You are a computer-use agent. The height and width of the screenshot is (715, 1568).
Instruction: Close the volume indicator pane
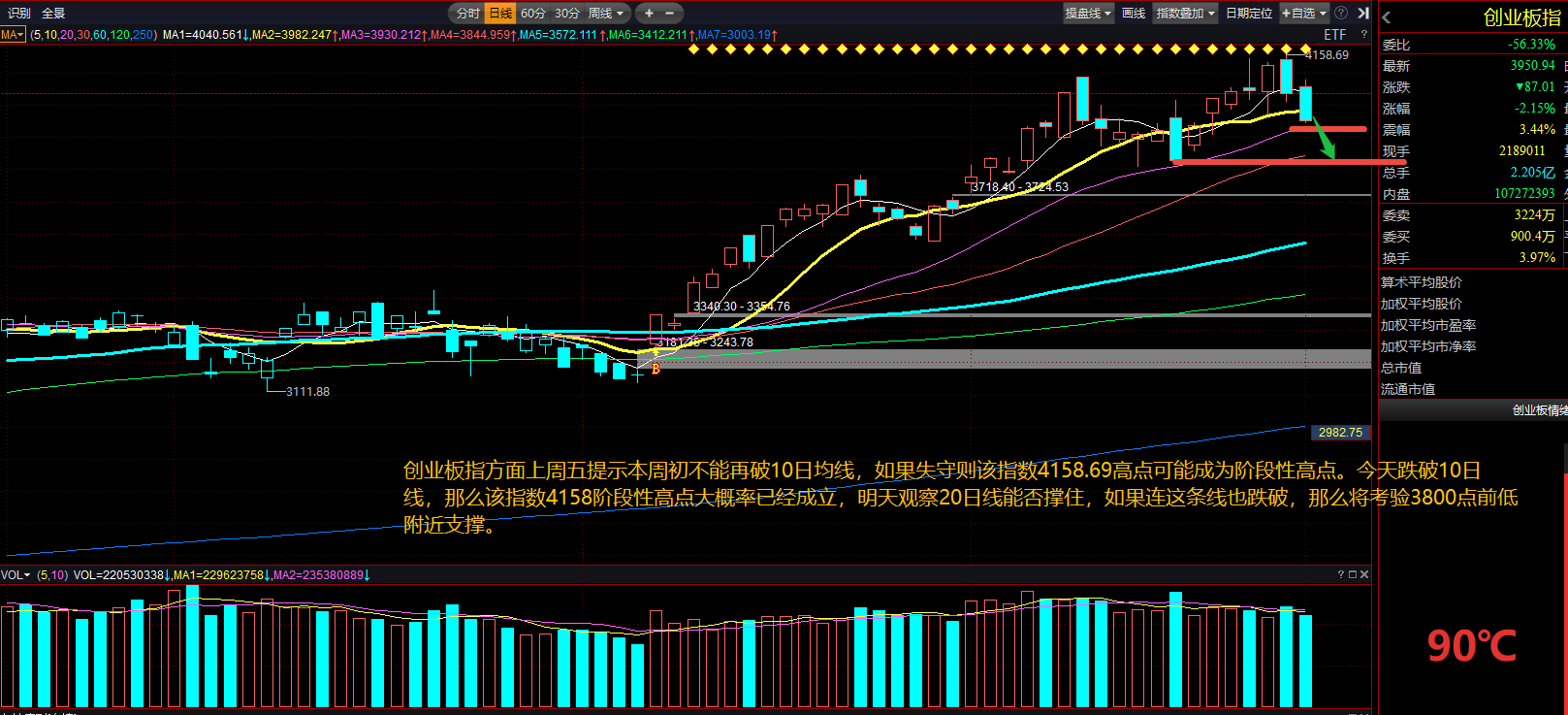click(x=1364, y=574)
